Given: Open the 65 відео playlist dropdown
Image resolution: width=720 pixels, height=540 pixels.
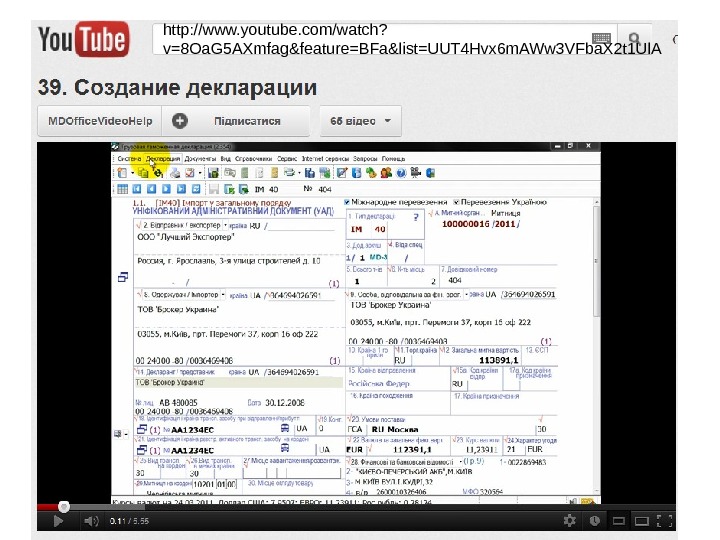Looking at the screenshot, I should (x=360, y=121).
